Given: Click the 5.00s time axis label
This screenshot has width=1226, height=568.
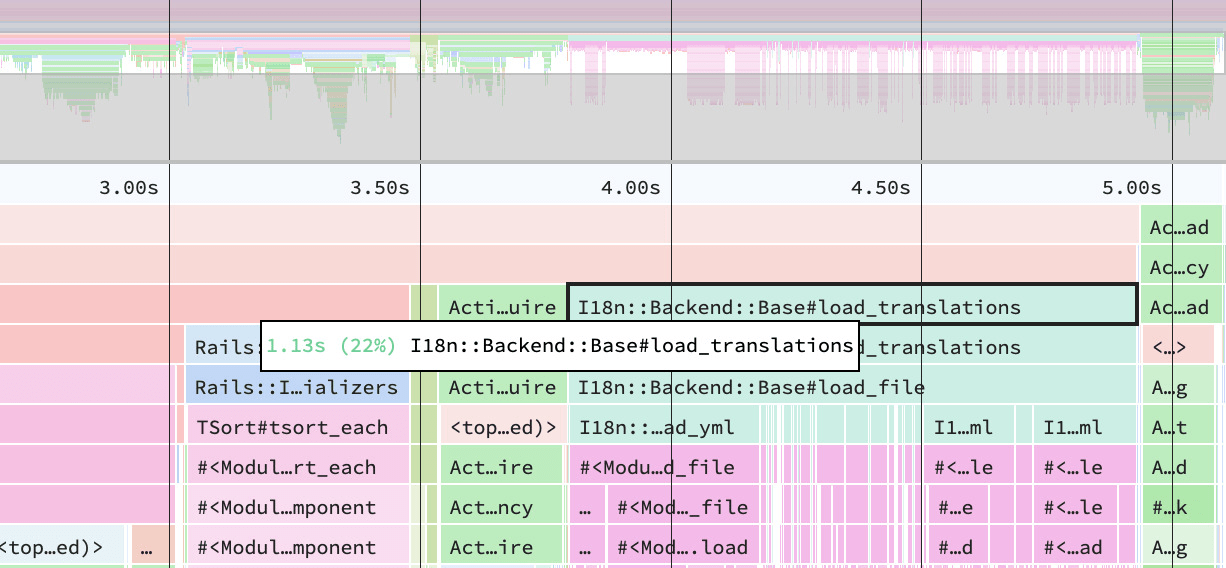Looking at the screenshot, I should (x=1131, y=187).
